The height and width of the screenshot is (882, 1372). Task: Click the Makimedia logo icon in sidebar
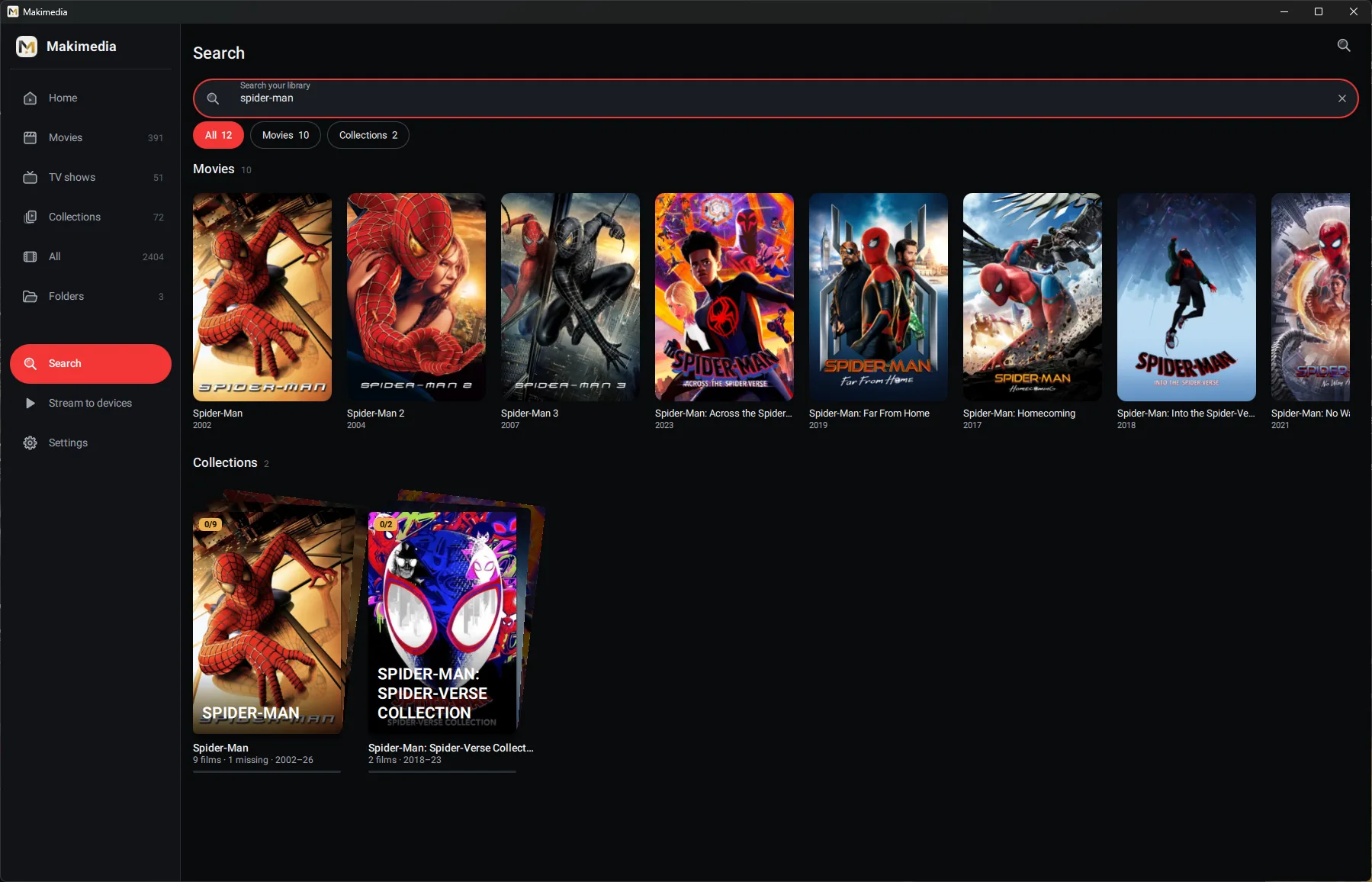27,47
